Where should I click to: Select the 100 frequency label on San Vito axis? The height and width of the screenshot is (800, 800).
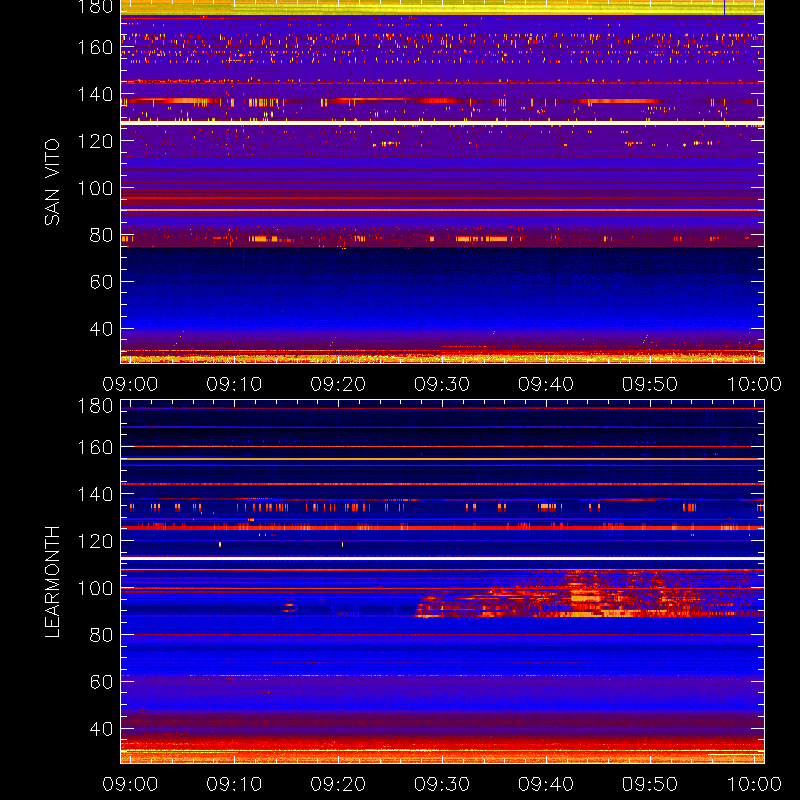95,188
